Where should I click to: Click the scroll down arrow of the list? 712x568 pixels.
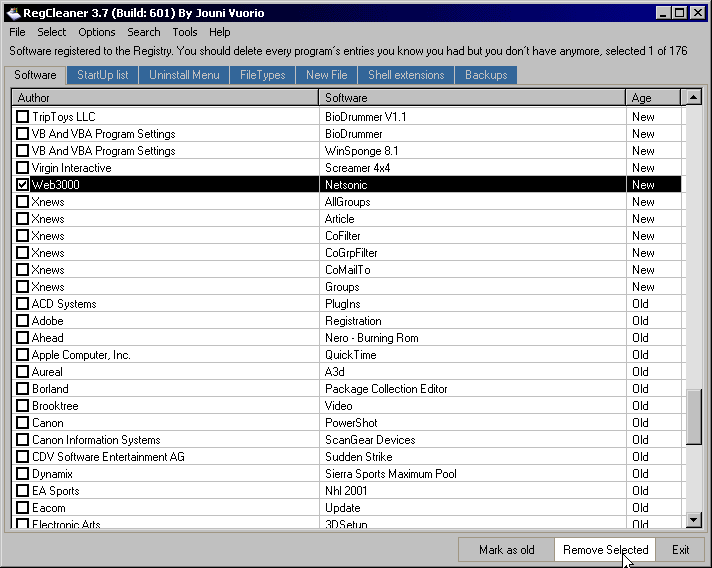[x=693, y=519]
